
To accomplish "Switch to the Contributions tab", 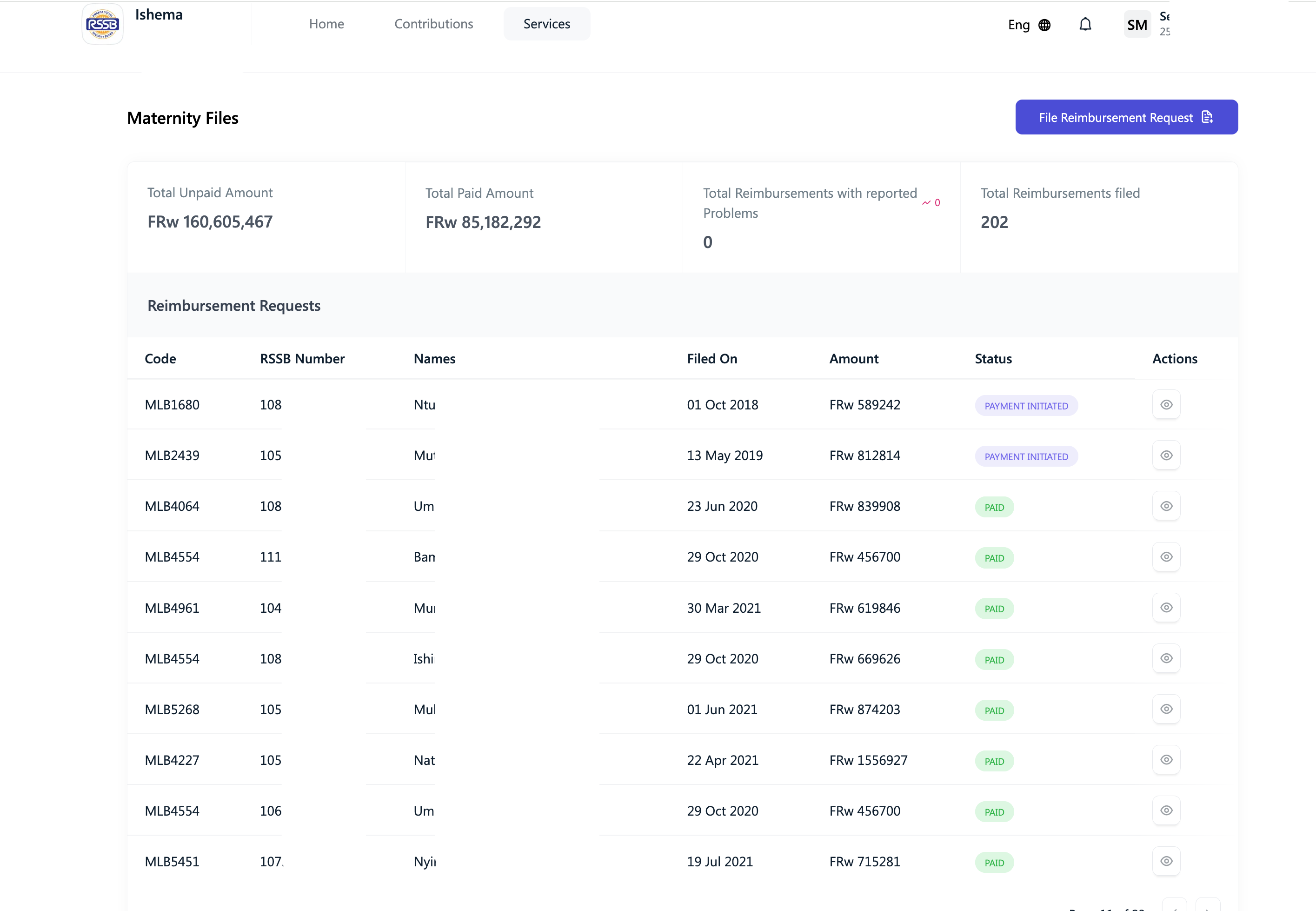I will pos(433,24).
